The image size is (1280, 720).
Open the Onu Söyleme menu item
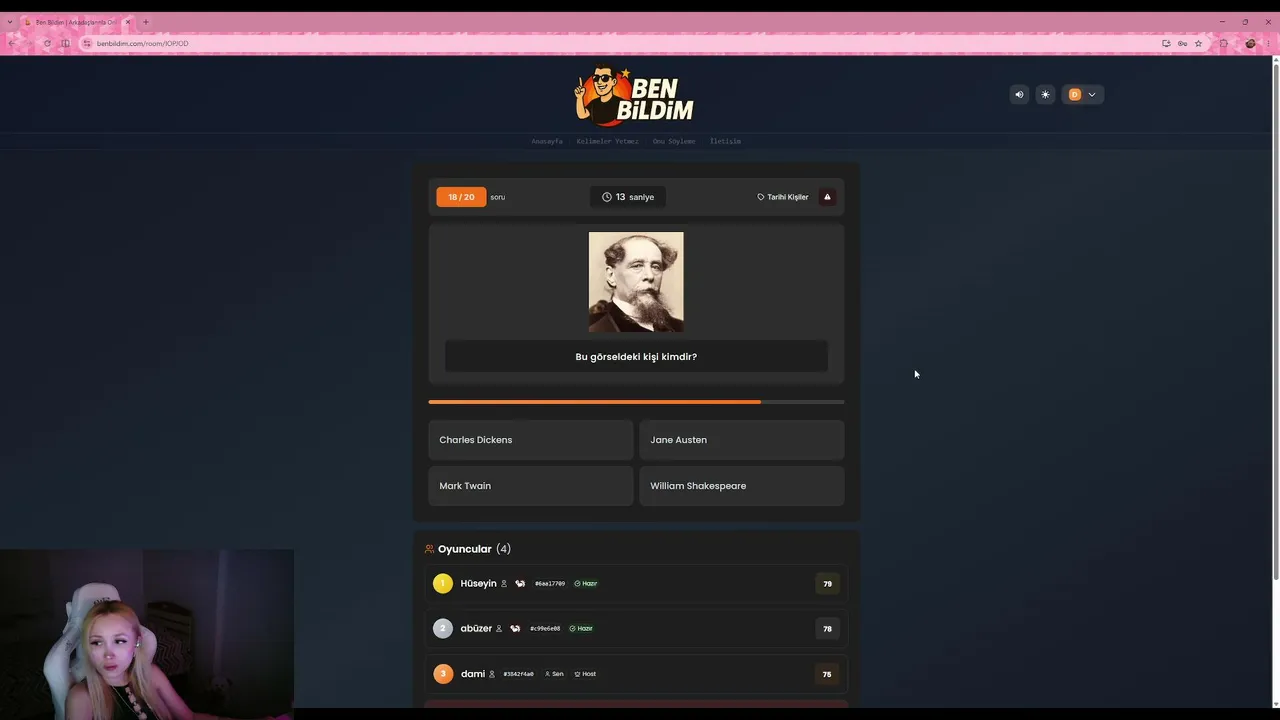[674, 142]
